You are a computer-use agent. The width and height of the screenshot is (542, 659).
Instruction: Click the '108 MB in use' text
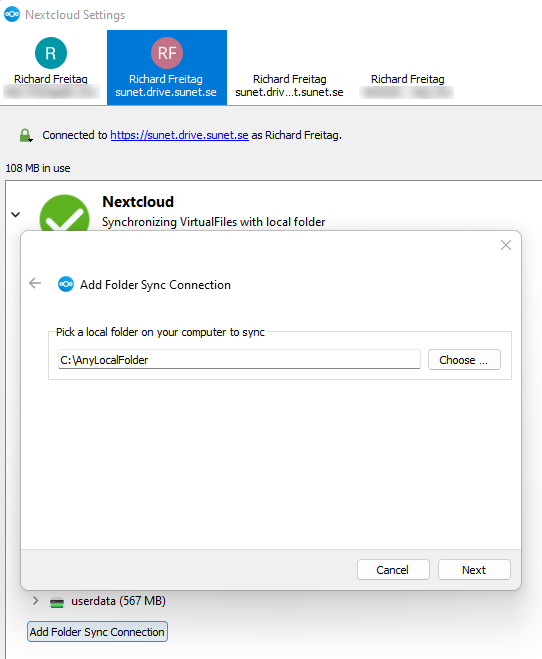[38, 168]
